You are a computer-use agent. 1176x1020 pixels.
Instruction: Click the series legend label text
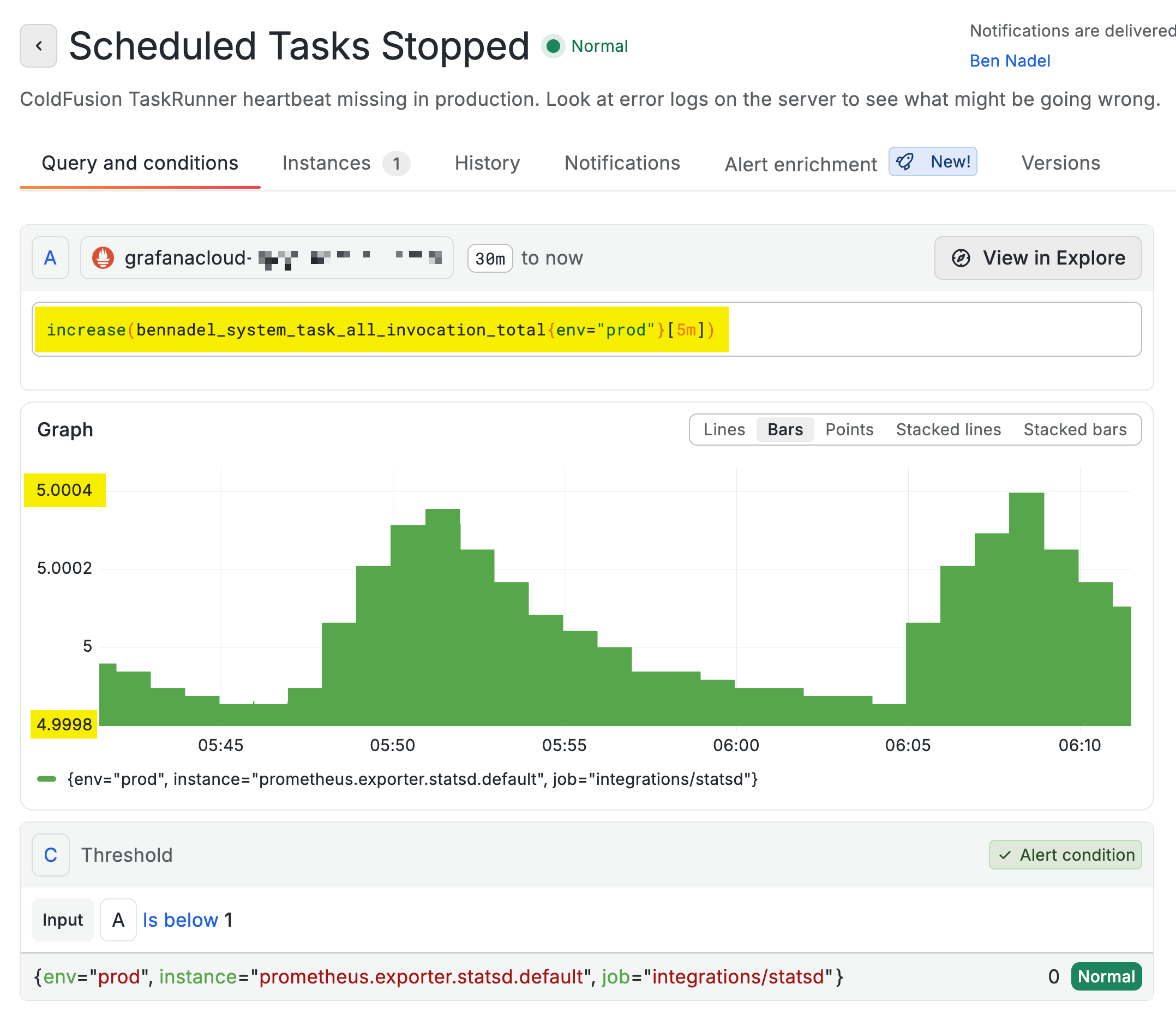coord(413,779)
